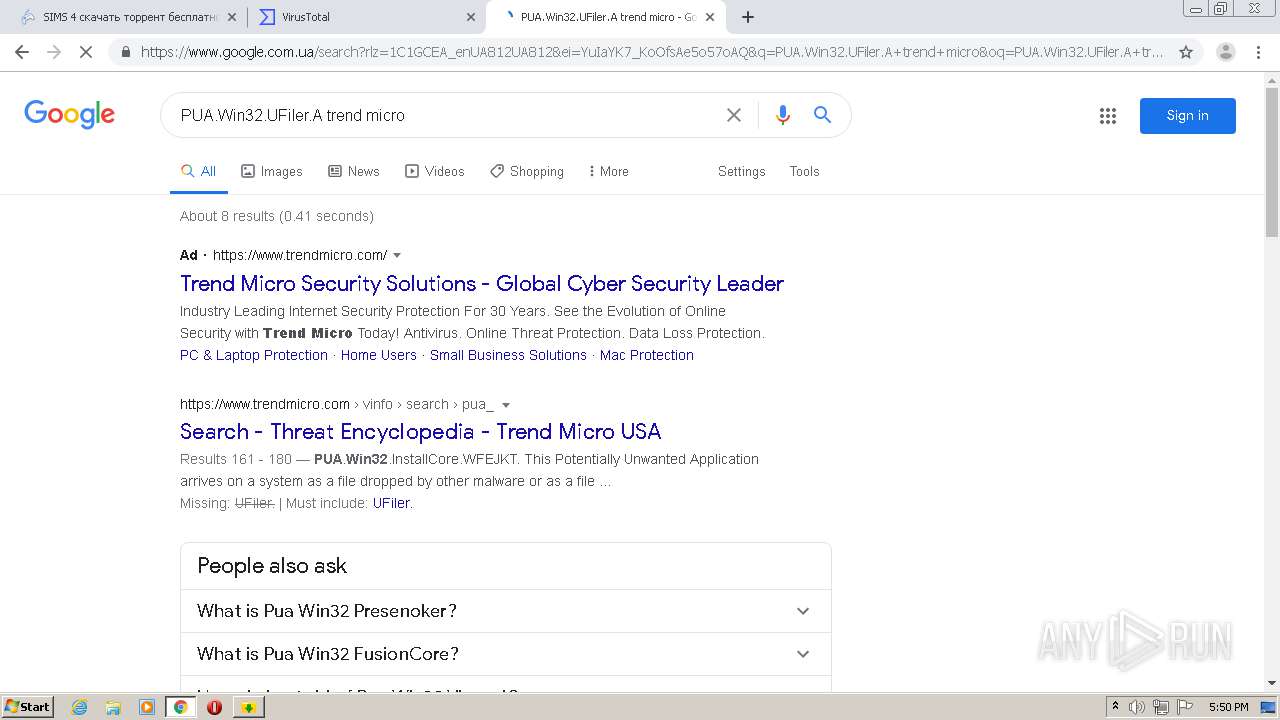Open search Tools

pyautogui.click(x=804, y=171)
